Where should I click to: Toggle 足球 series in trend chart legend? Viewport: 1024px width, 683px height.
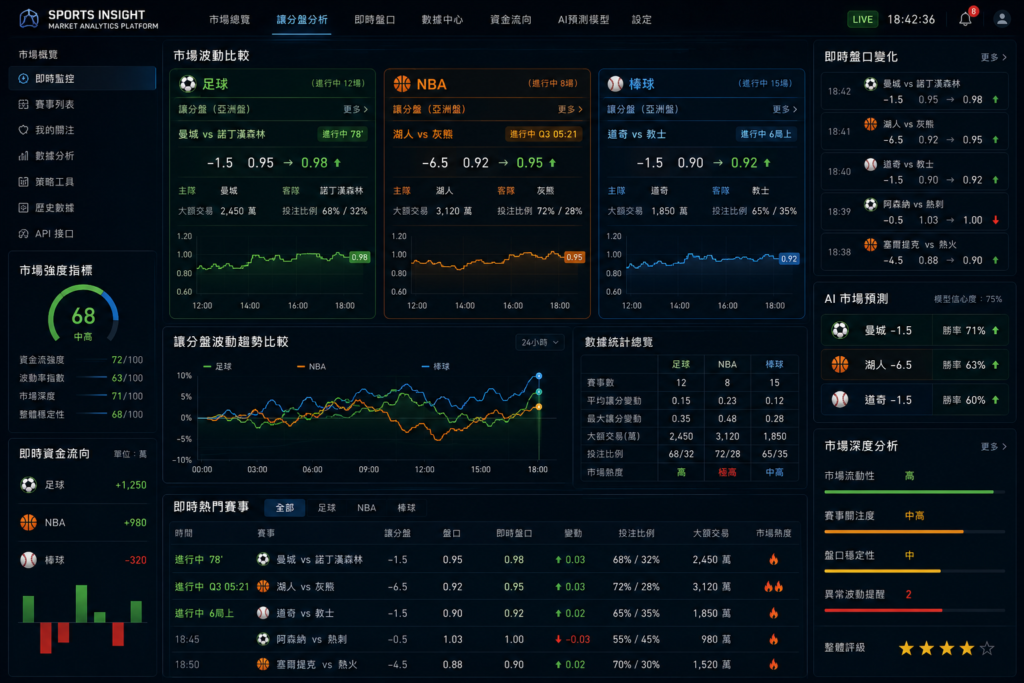click(x=217, y=366)
